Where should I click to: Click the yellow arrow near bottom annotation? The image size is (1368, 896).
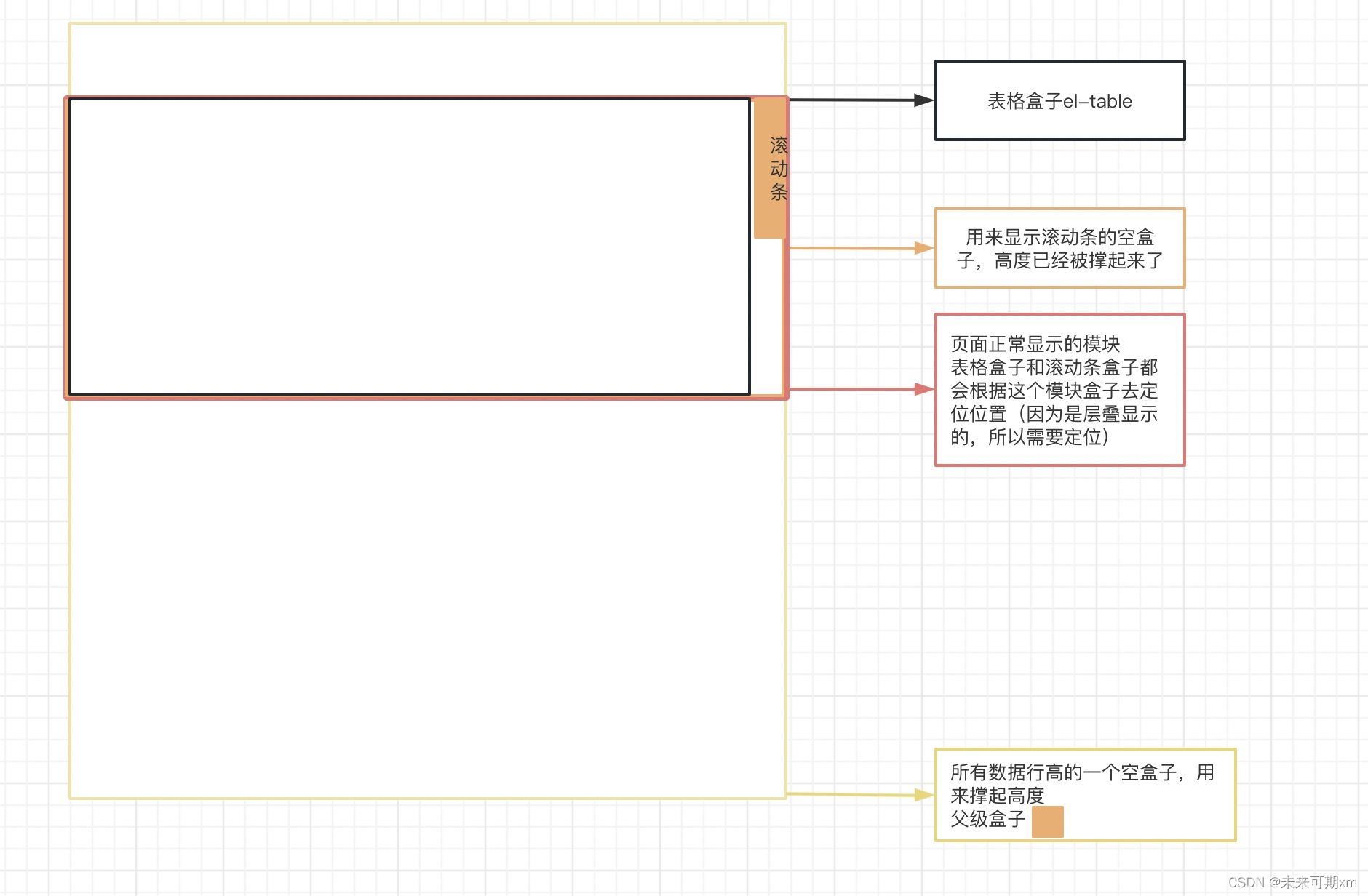tap(859, 795)
